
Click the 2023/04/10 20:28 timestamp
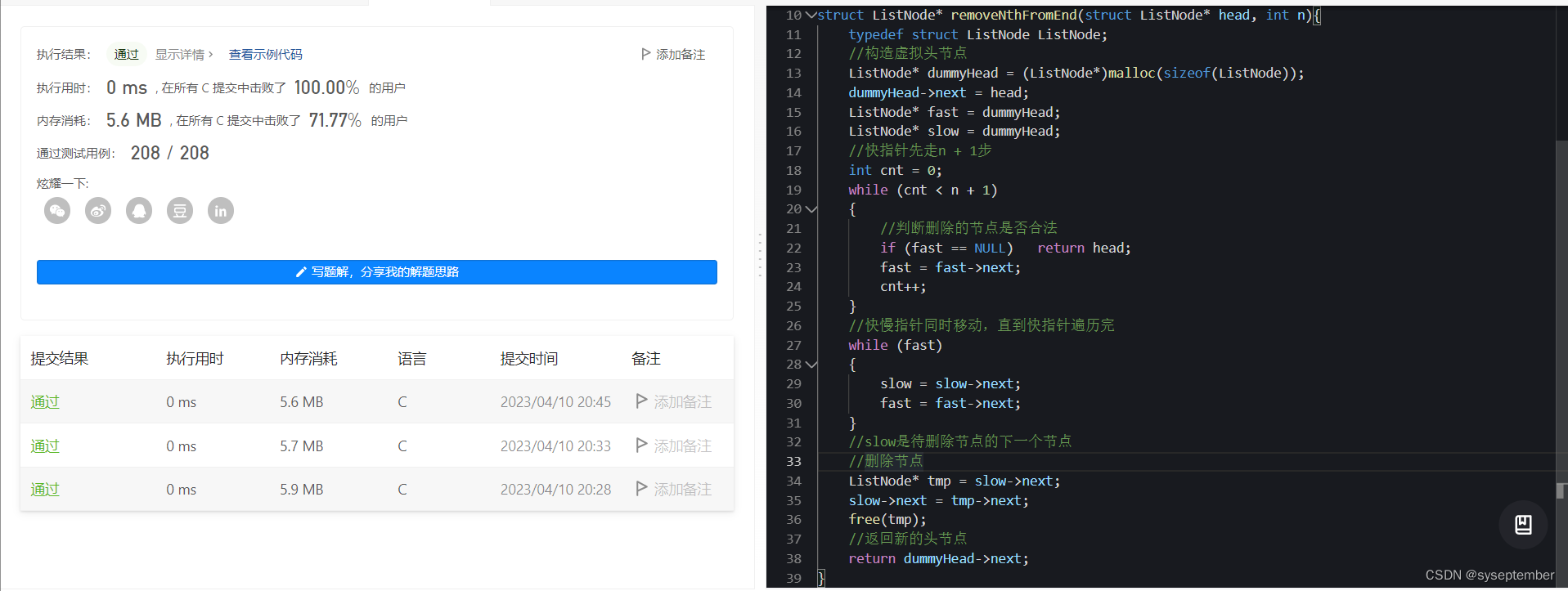(x=555, y=489)
